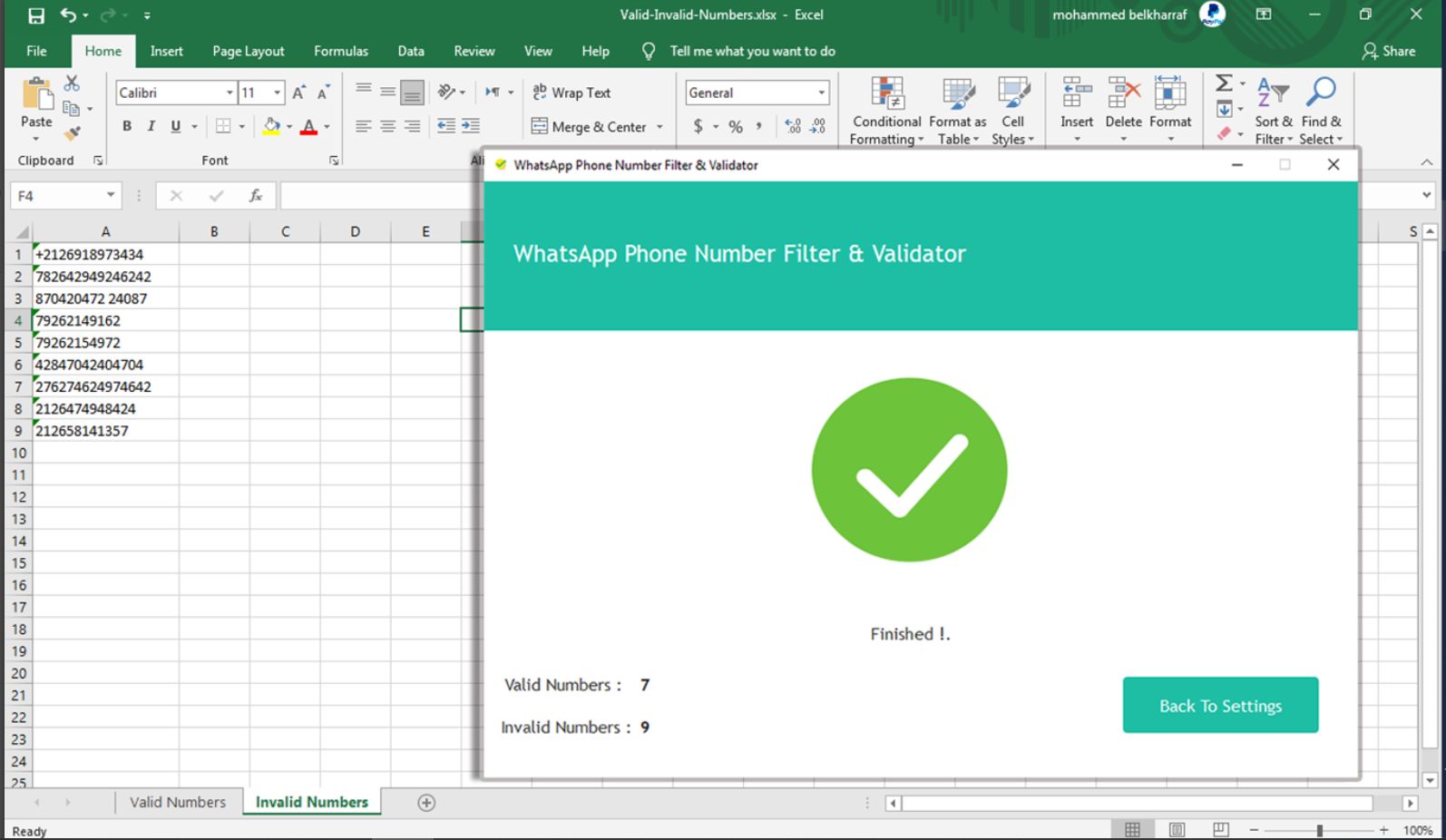Click the Paste clipboard icon
The image size is (1446, 840).
(36, 94)
